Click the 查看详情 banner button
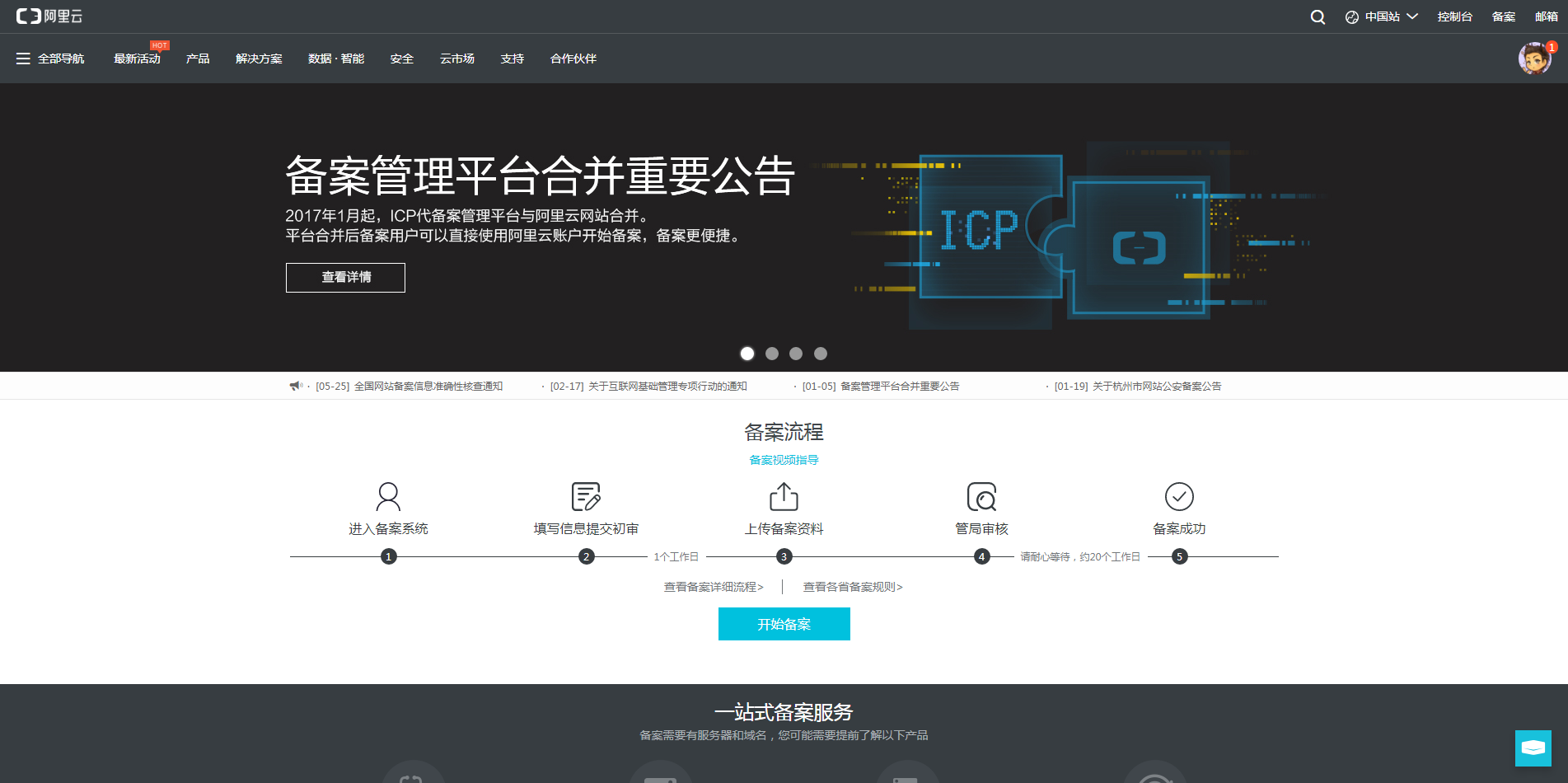1568x783 pixels. 345,278
